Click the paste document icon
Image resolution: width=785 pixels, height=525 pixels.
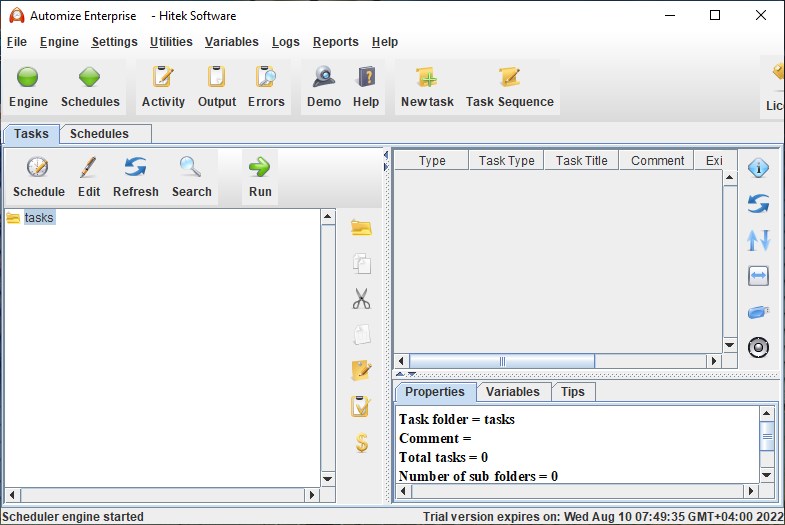click(361, 334)
